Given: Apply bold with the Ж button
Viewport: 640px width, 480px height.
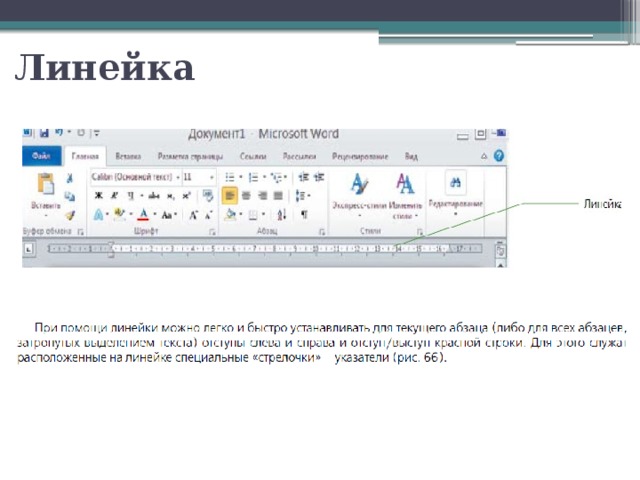Looking at the screenshot, I should coord(98,196).
